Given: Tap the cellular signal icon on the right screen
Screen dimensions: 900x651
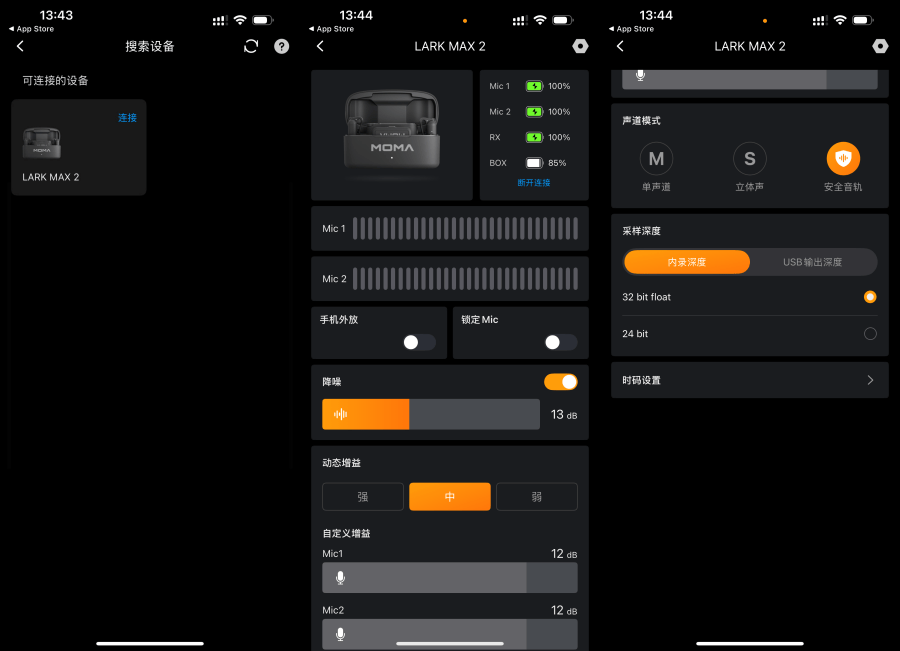Looking at the screenshot, I should coord(820,21).
